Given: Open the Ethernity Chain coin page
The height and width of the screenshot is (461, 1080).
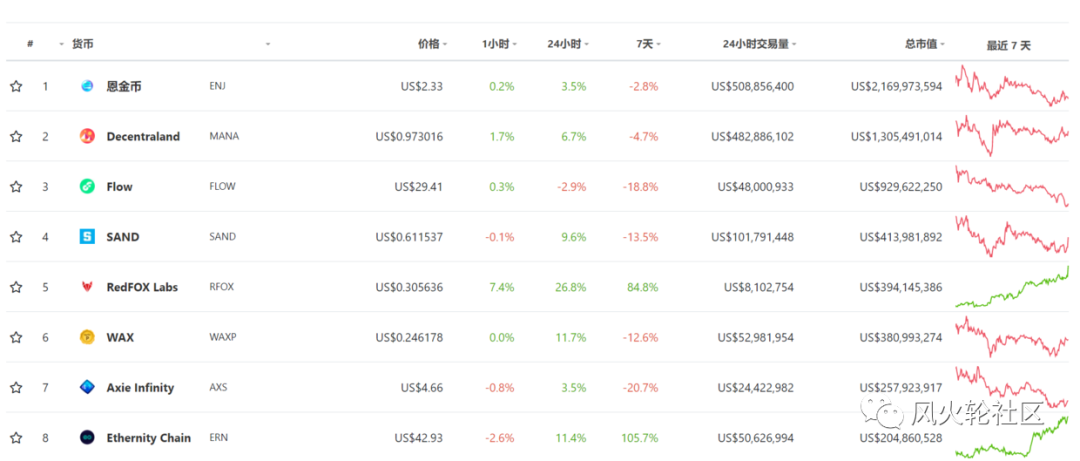Looking at the screenshot, I should (x=149, y=438).
